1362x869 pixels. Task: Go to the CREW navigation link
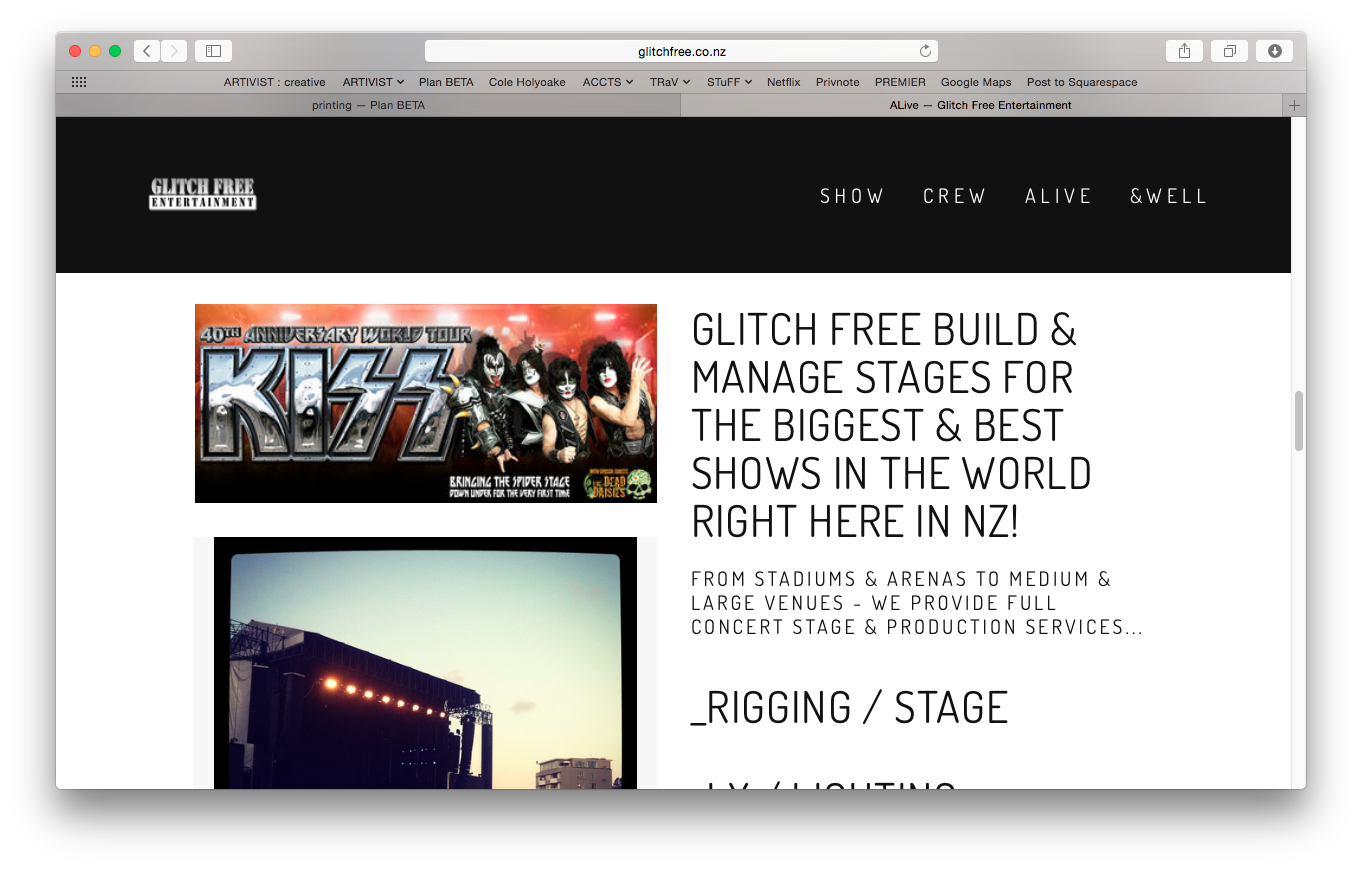click(x=954, y=196)
